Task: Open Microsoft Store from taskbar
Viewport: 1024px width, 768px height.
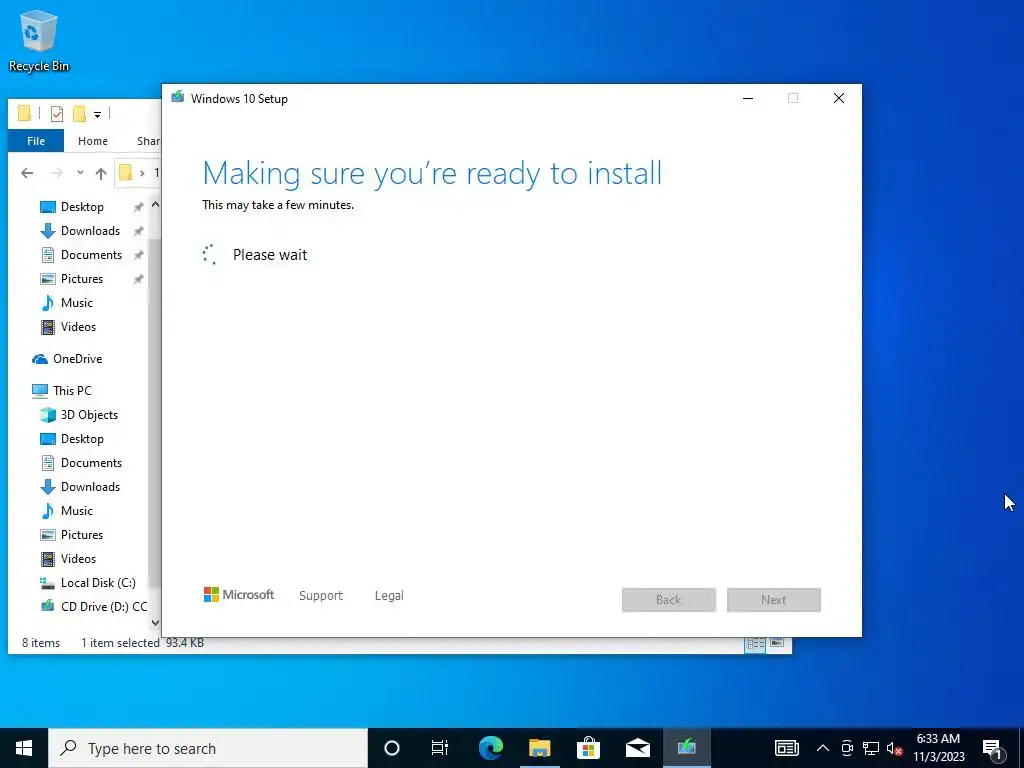Action: pyautogui.click(x=588, y=748)
